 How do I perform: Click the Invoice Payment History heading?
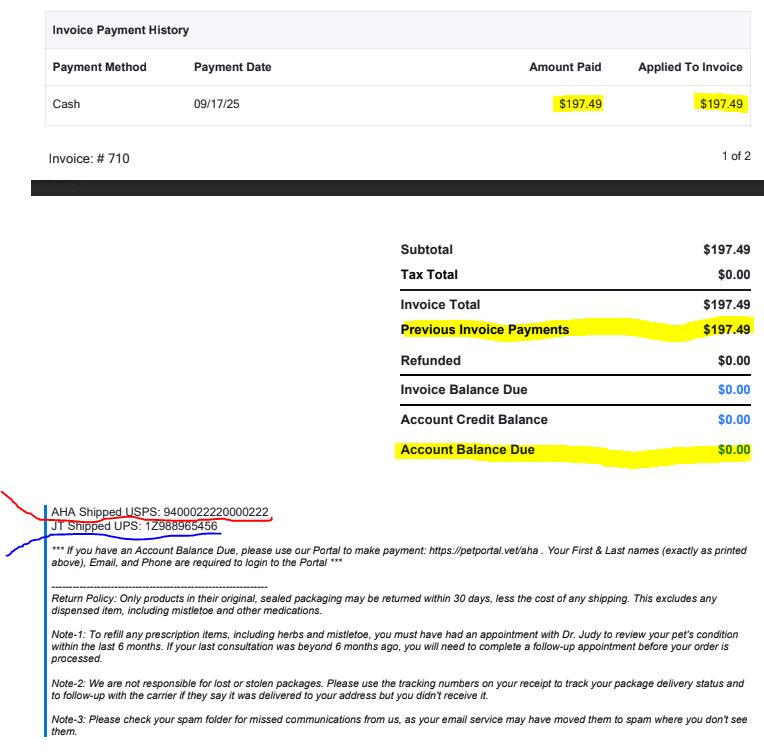[120, 31]
